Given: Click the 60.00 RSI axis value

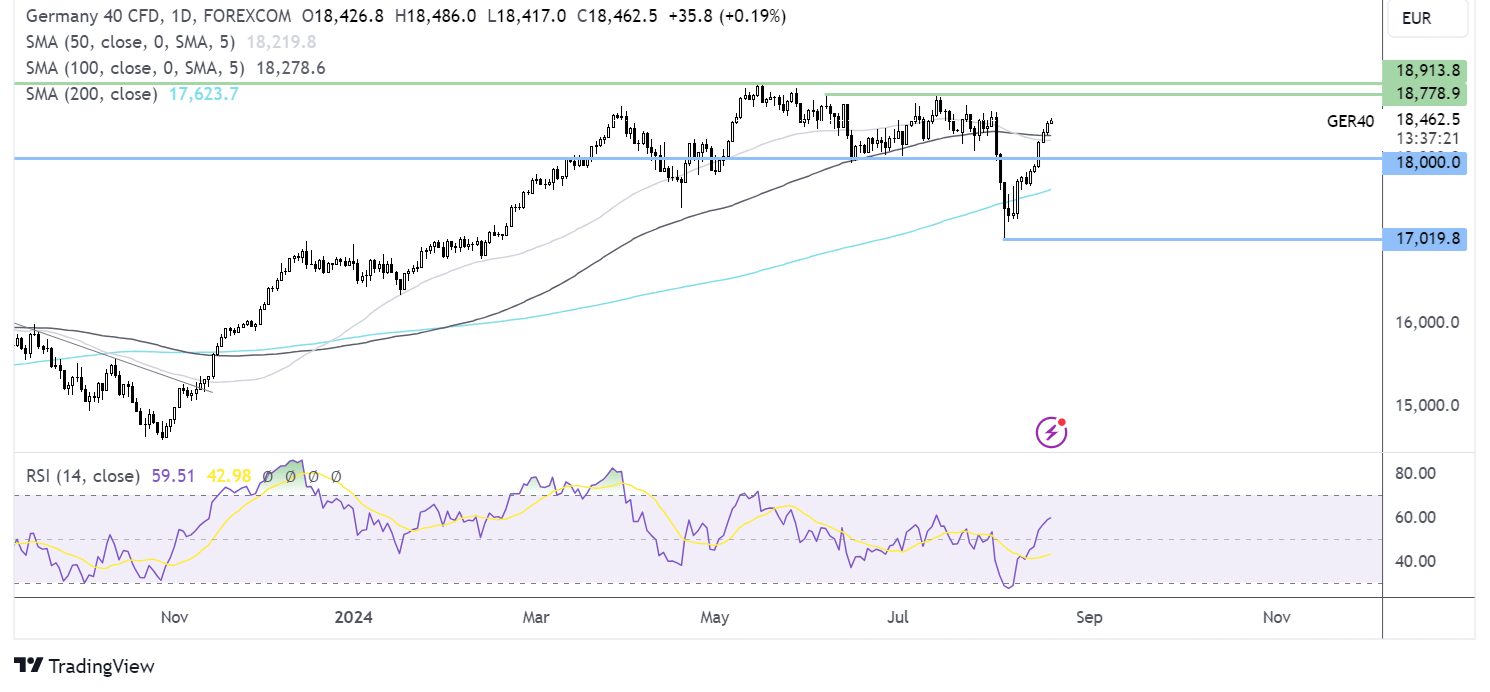Looking at the screenshot, I should (1417, 517).
